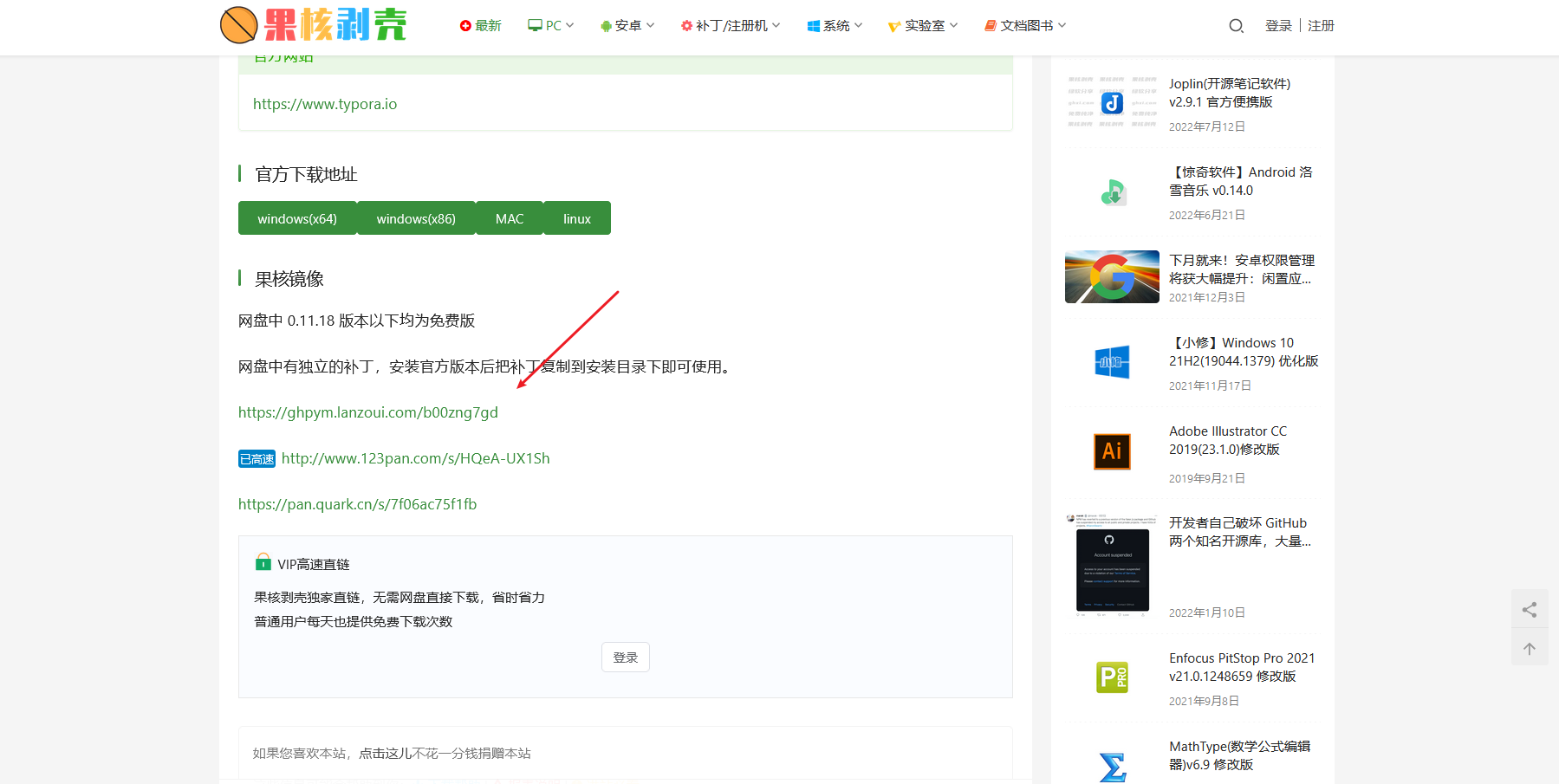The height and width of the screenshot is (784, 1559).
Task: Open the typora.io official website link
Action: 325,104
